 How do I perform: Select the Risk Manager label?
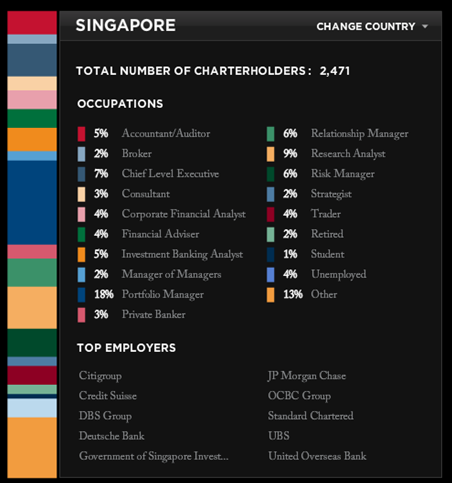pyautogui.click(x=343, y=174)
